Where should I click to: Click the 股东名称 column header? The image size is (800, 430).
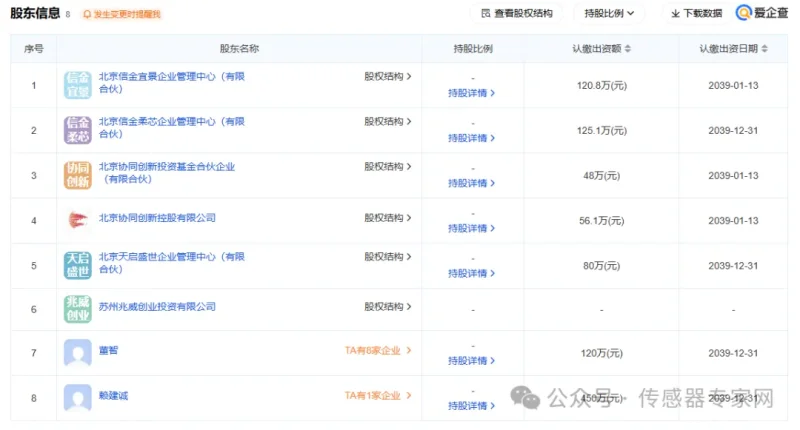point(239,48)
